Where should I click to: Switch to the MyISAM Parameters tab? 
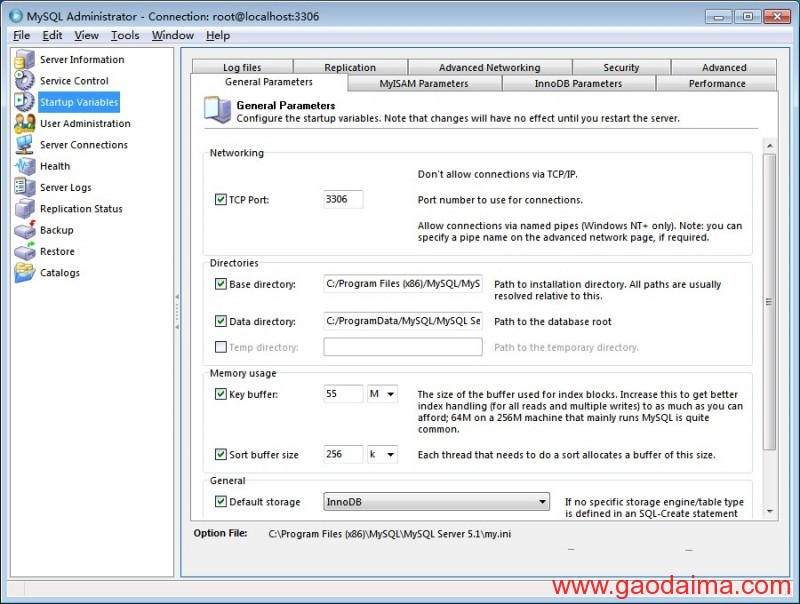coord(424,84)
